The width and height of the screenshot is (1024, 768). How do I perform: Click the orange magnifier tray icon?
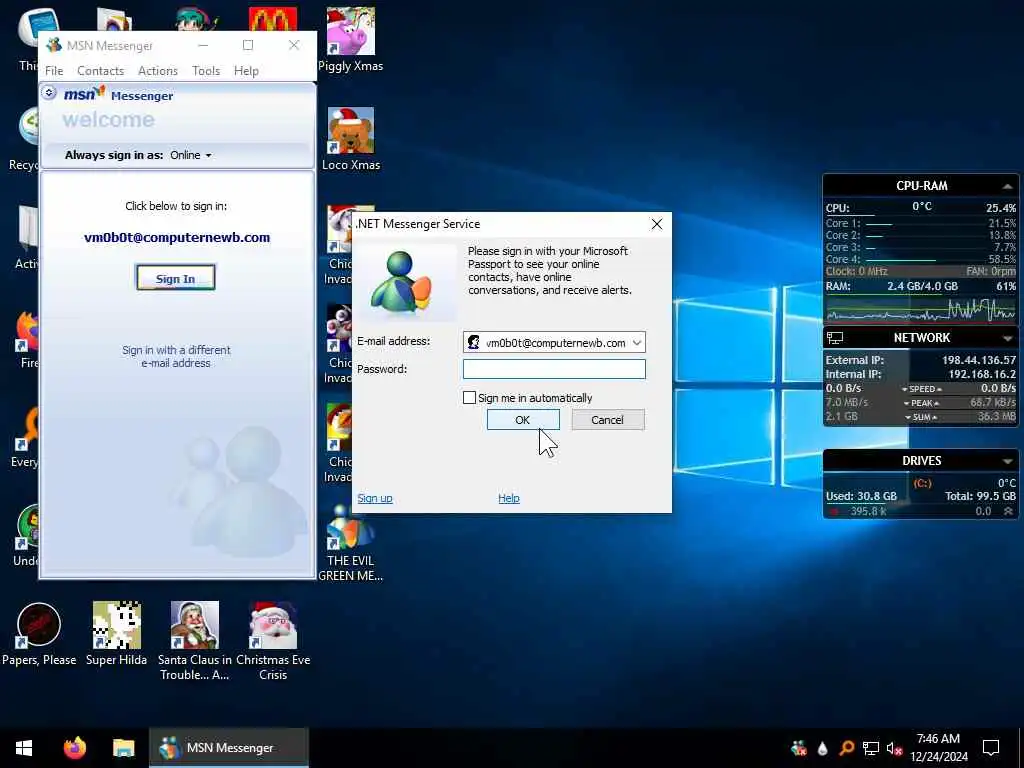click(846, 748)
